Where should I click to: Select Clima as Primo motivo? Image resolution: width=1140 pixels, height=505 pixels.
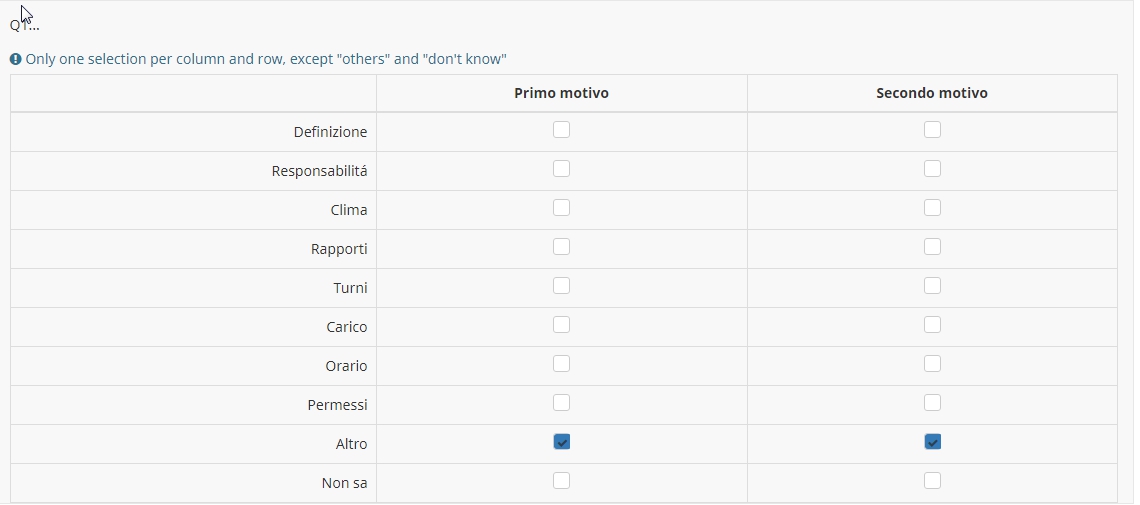(x=561, y=208)
